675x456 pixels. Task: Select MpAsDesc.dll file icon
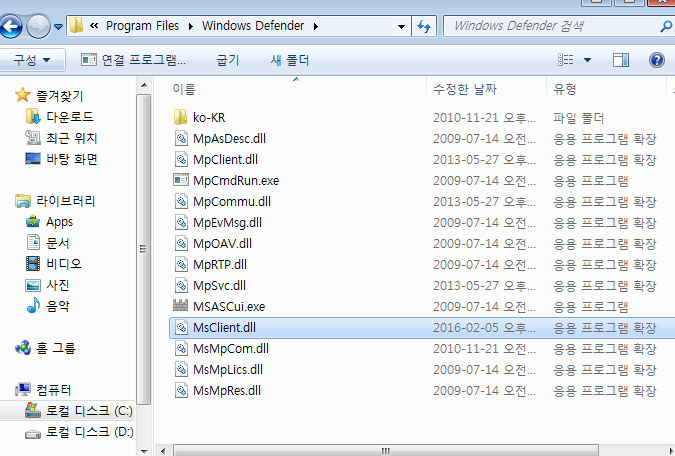tap(181, 138)
